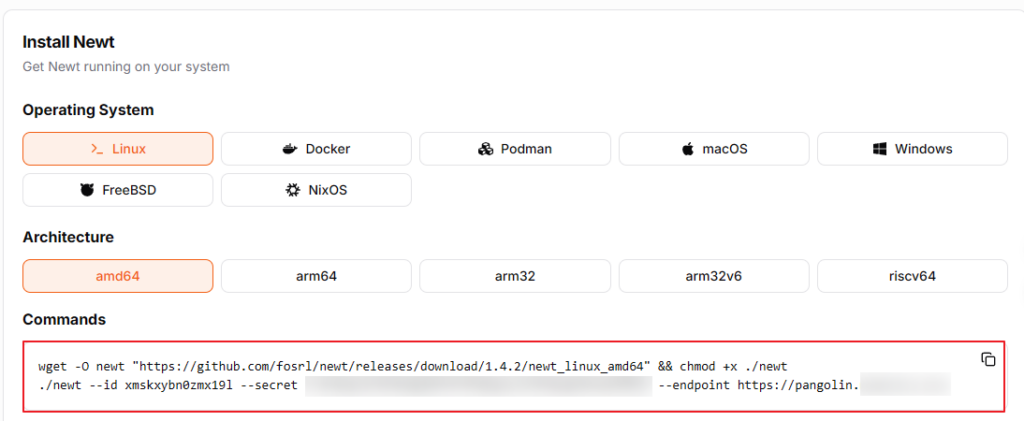Viewport: 1024px width, 421px height.
Task: Click the Podman icon
Action: coord(486,149)
